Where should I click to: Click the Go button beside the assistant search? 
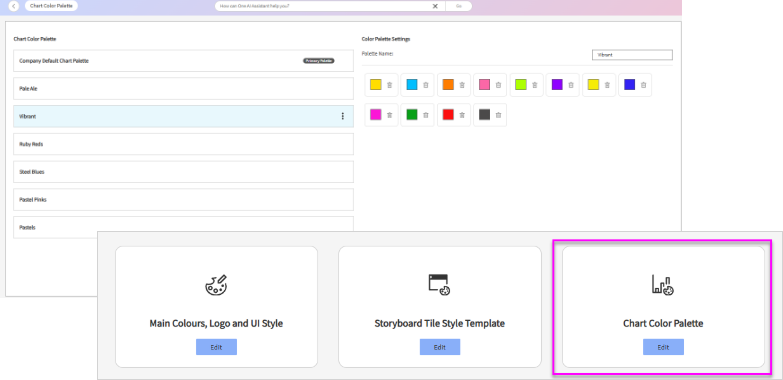coord(458,6)
